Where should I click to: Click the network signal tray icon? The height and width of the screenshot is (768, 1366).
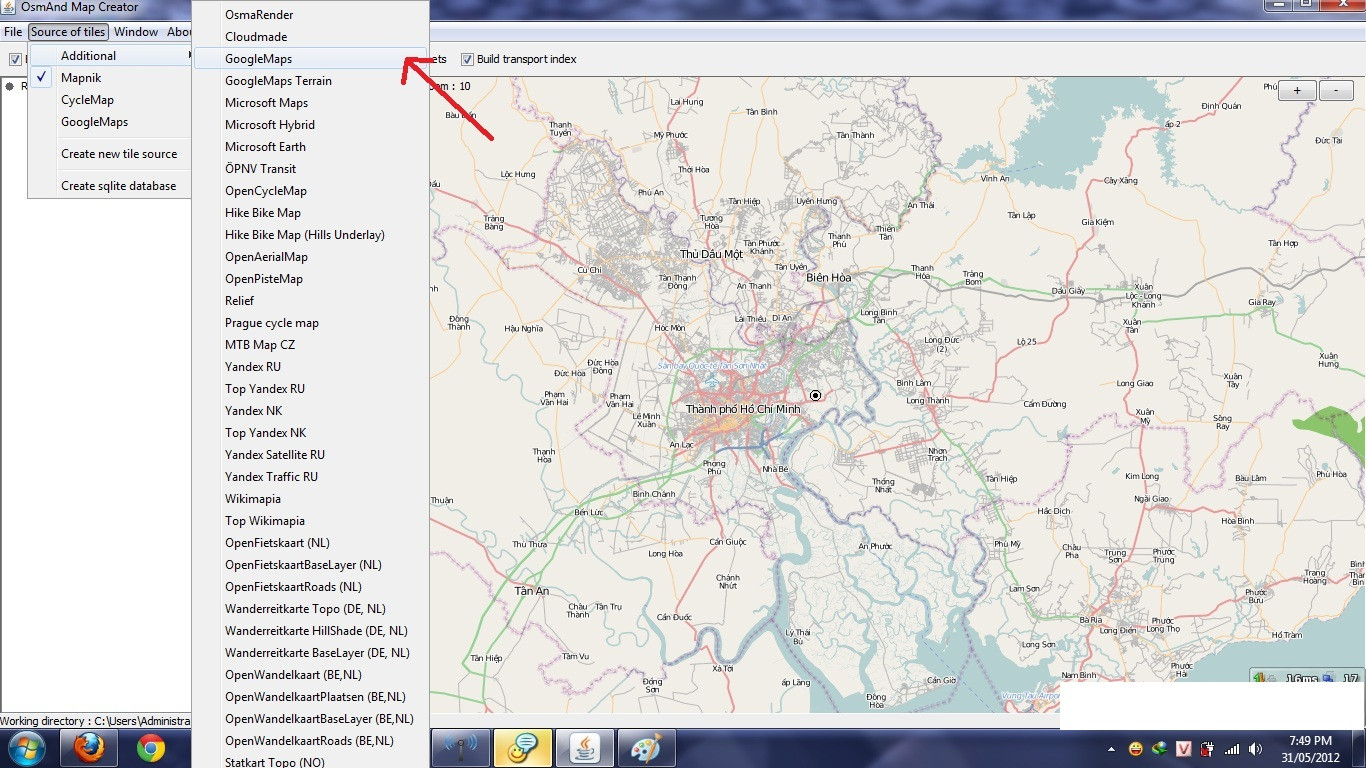click(x=1232, y=748)
